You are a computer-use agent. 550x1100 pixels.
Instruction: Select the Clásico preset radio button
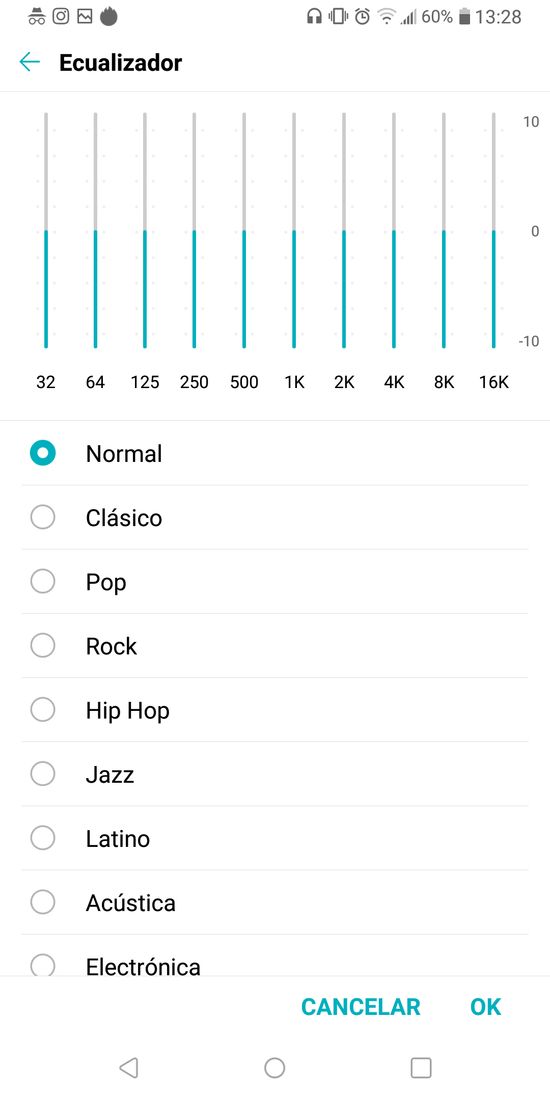43,518
